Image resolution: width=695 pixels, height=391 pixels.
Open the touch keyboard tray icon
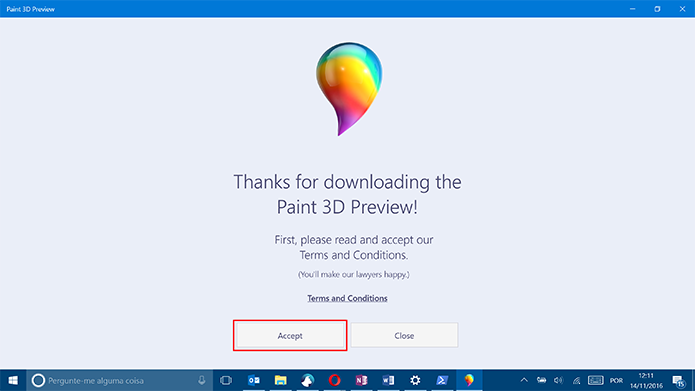point(595,380)
